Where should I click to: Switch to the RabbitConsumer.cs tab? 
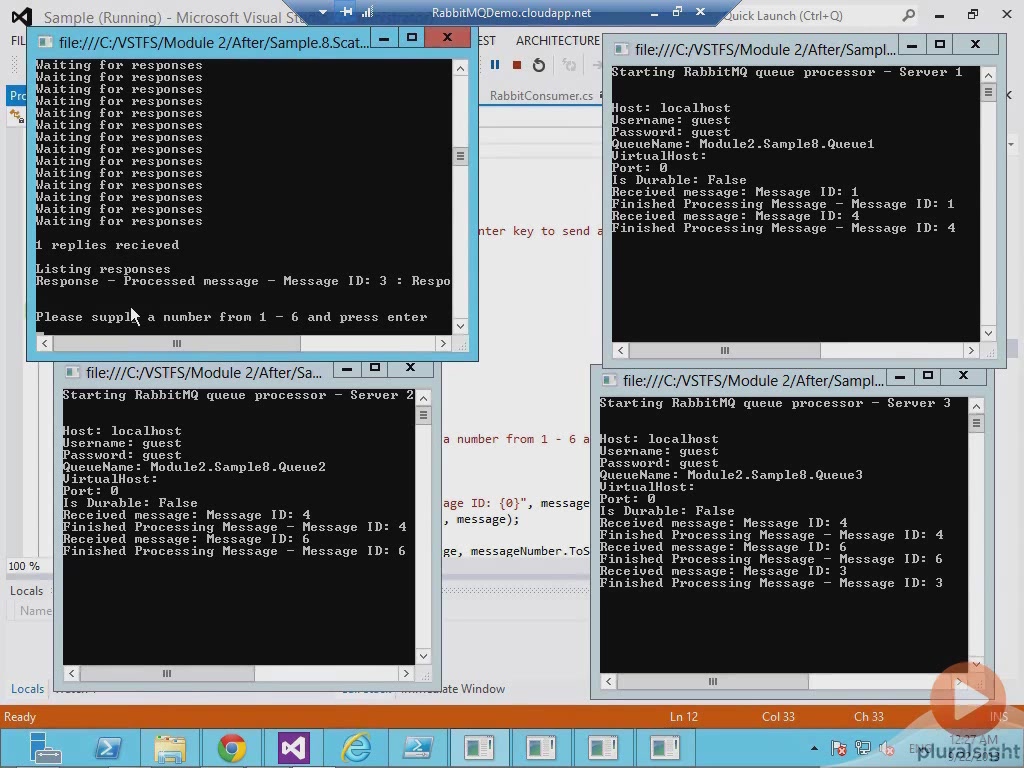click(x=541, y=96)
